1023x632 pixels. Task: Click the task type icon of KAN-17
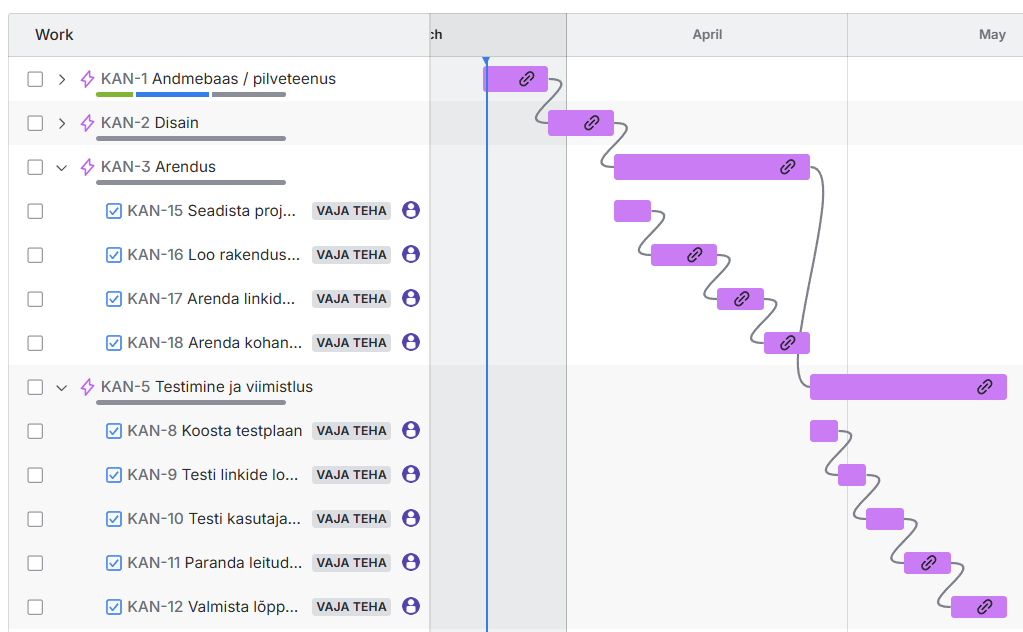114,299
